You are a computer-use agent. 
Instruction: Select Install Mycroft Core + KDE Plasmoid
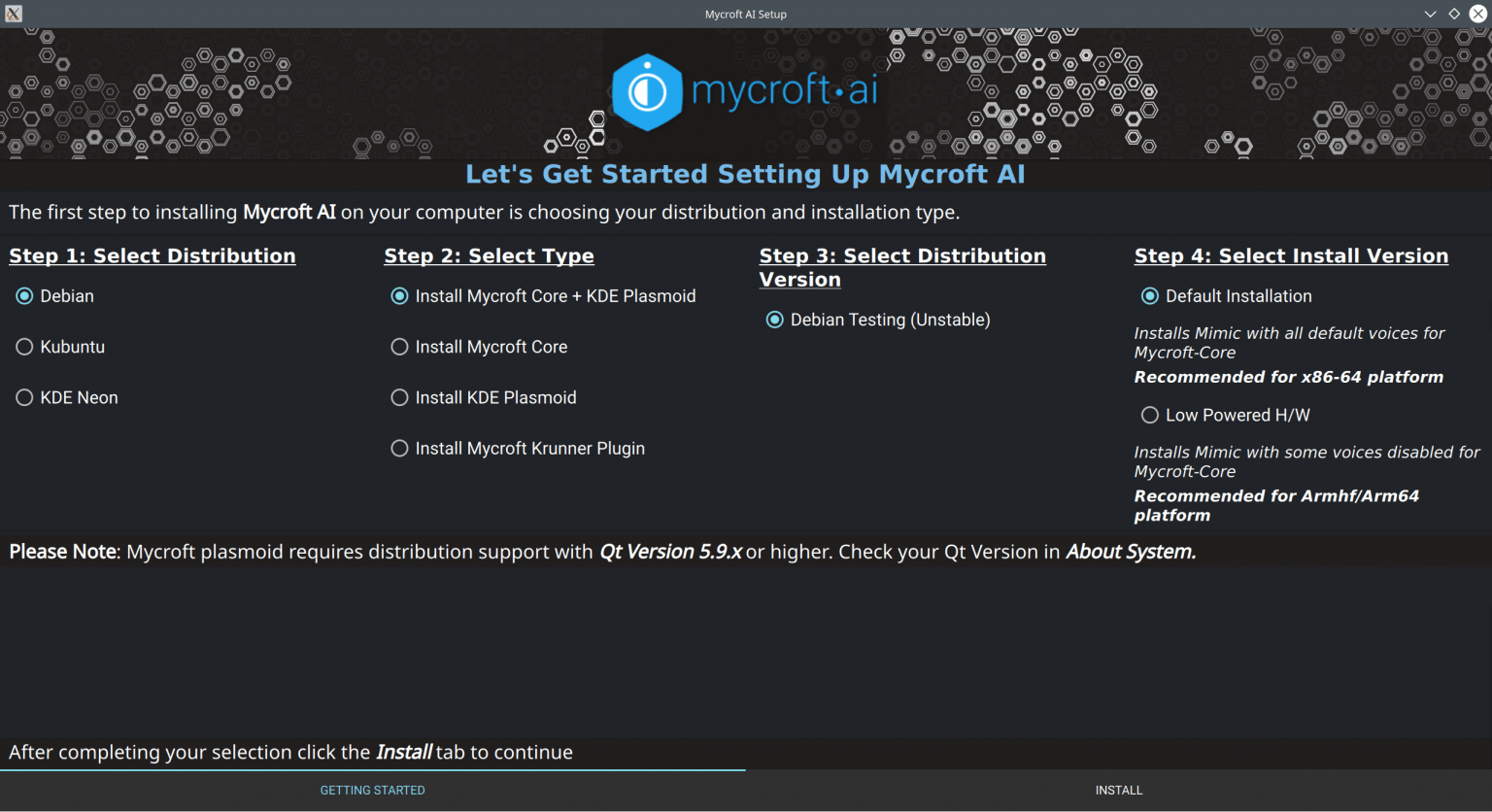click(399, 295)
